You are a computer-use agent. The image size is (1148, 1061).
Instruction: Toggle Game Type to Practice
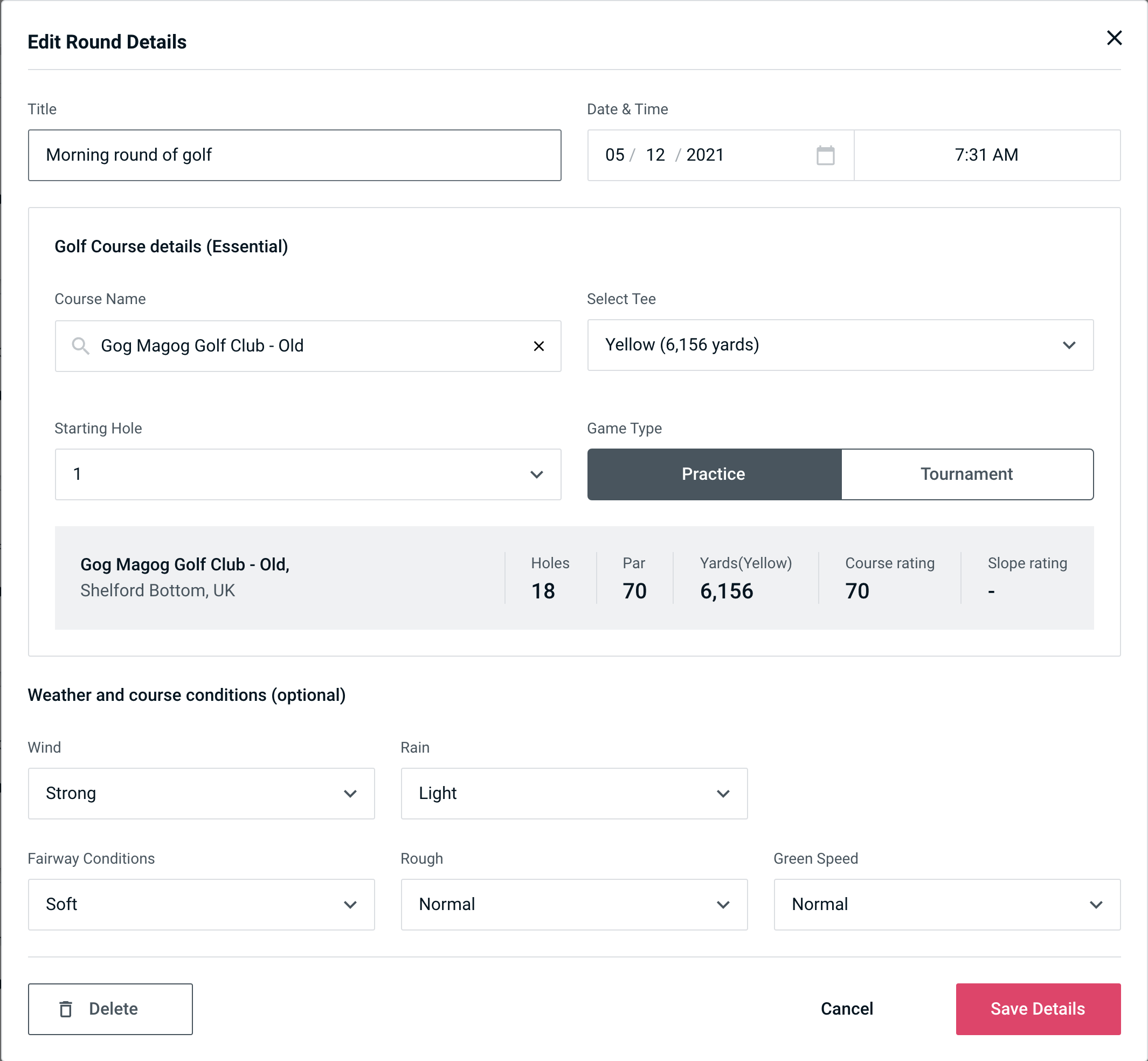[x=713, y=474]
